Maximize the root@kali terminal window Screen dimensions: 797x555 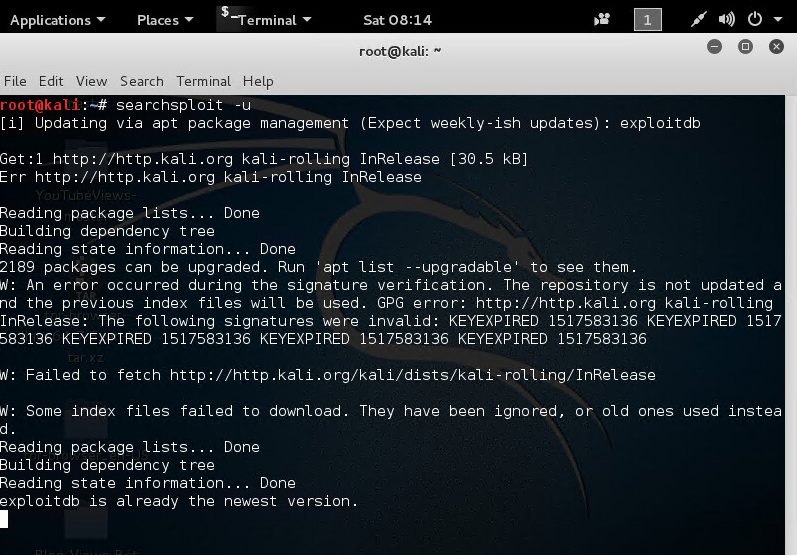click(745, 47)
